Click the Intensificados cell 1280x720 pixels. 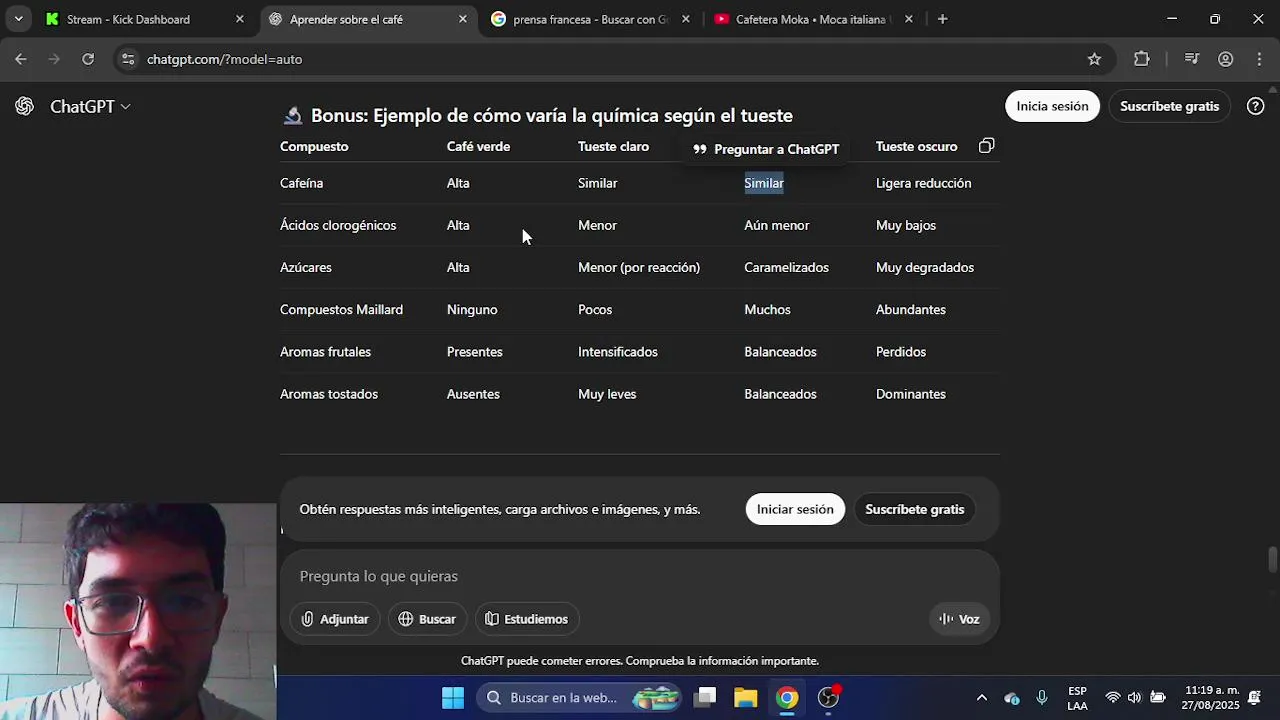618,352
